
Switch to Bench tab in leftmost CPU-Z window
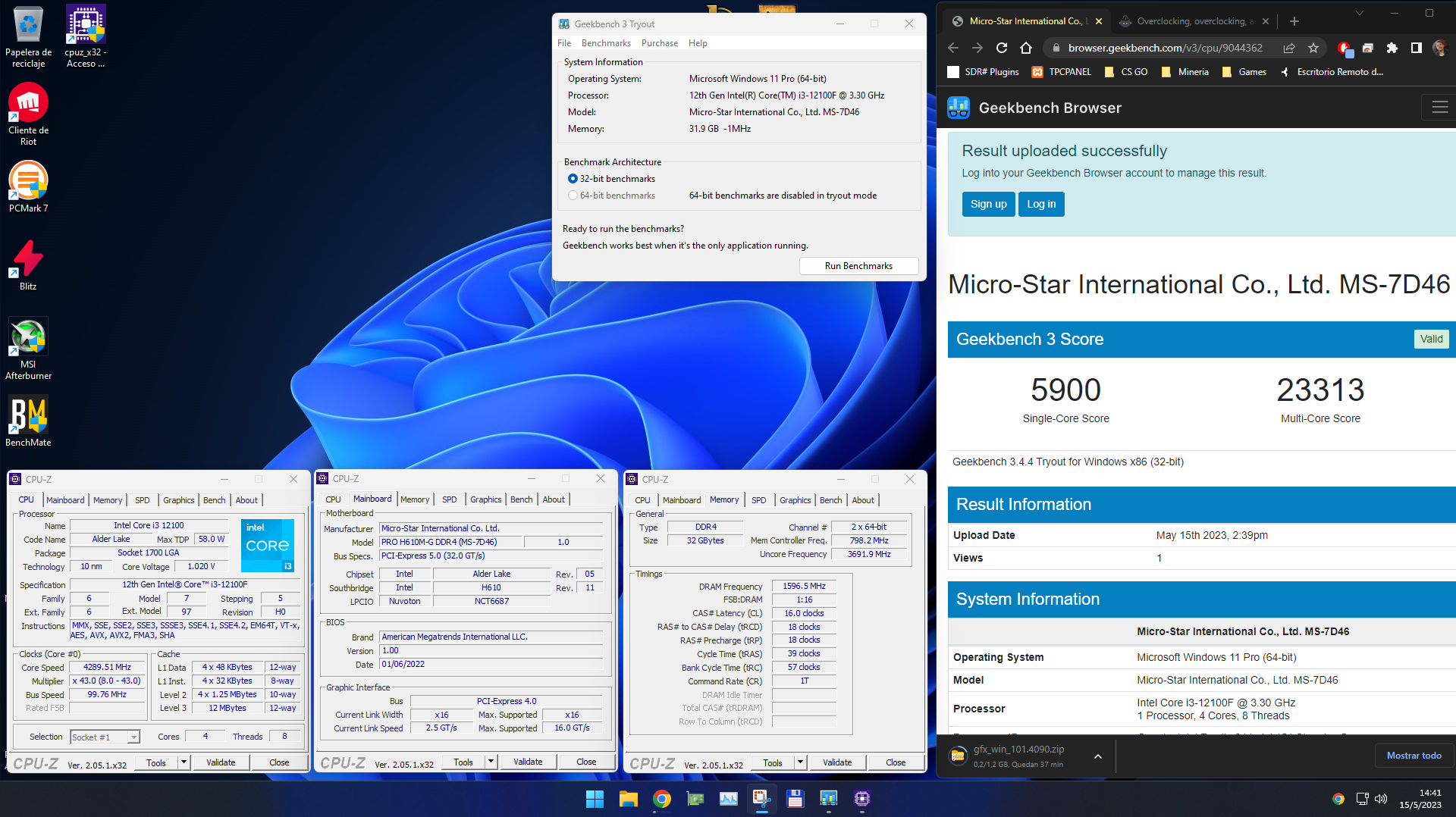[214, 500]
